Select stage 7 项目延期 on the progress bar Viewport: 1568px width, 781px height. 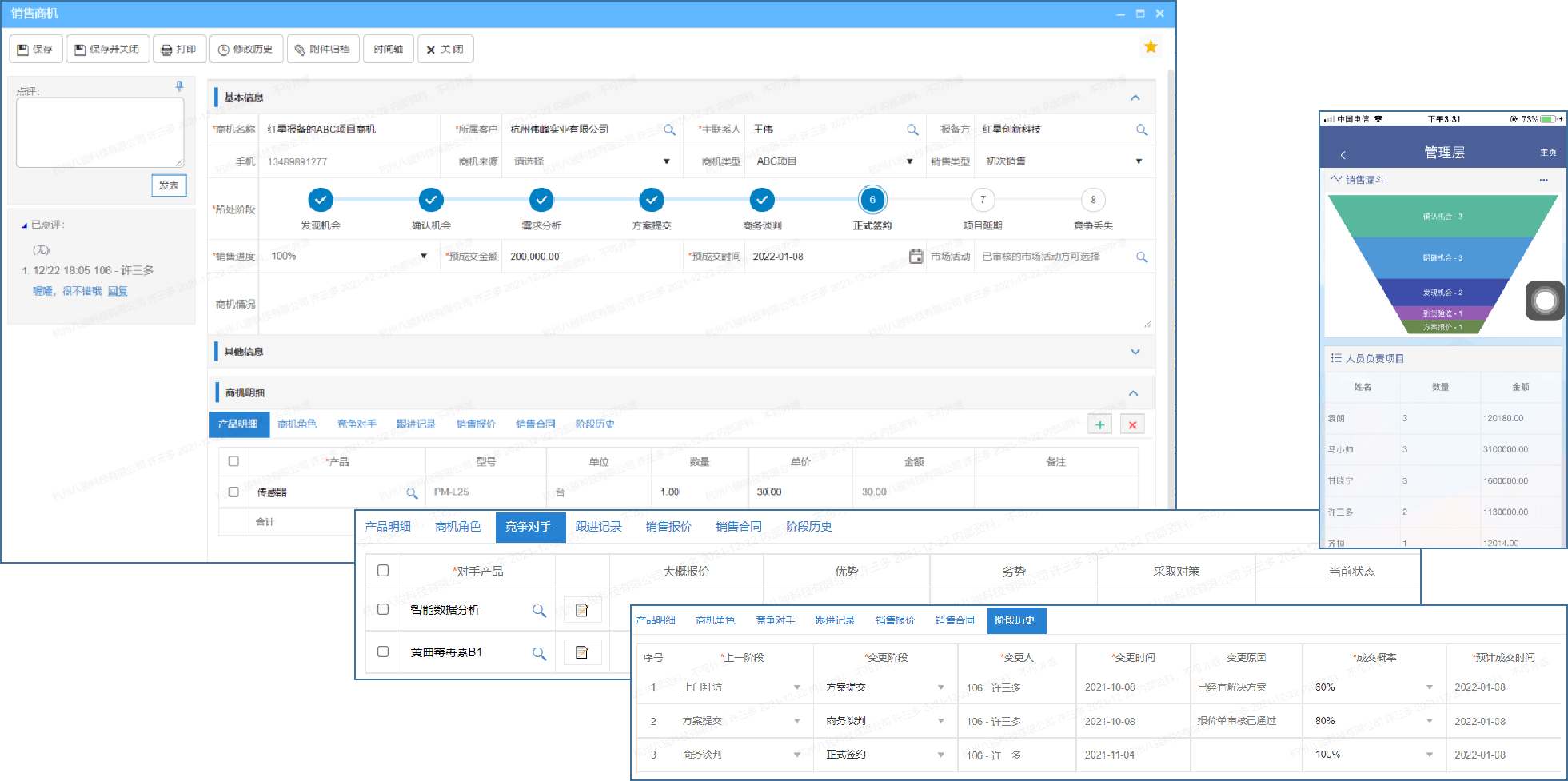point(982,200)
